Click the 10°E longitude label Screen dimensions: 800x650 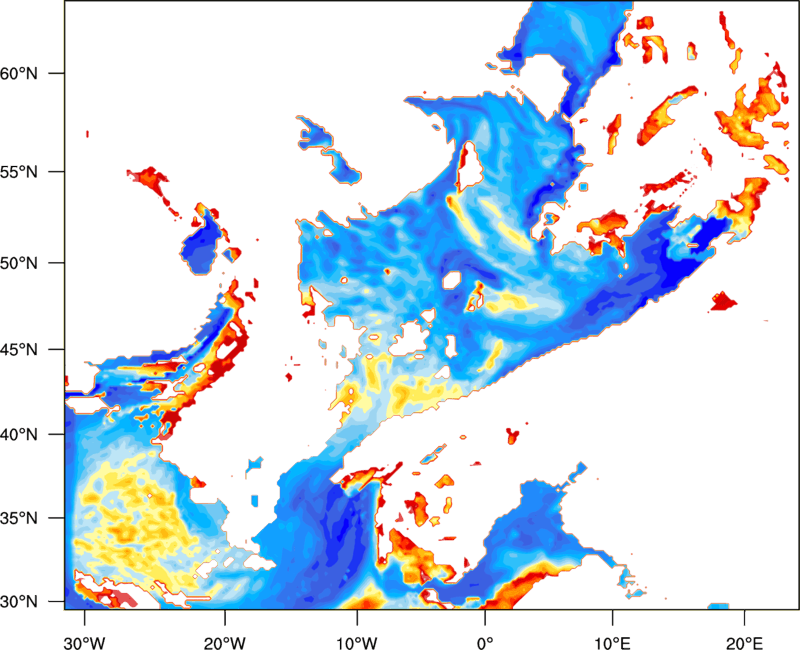point(612,643)
